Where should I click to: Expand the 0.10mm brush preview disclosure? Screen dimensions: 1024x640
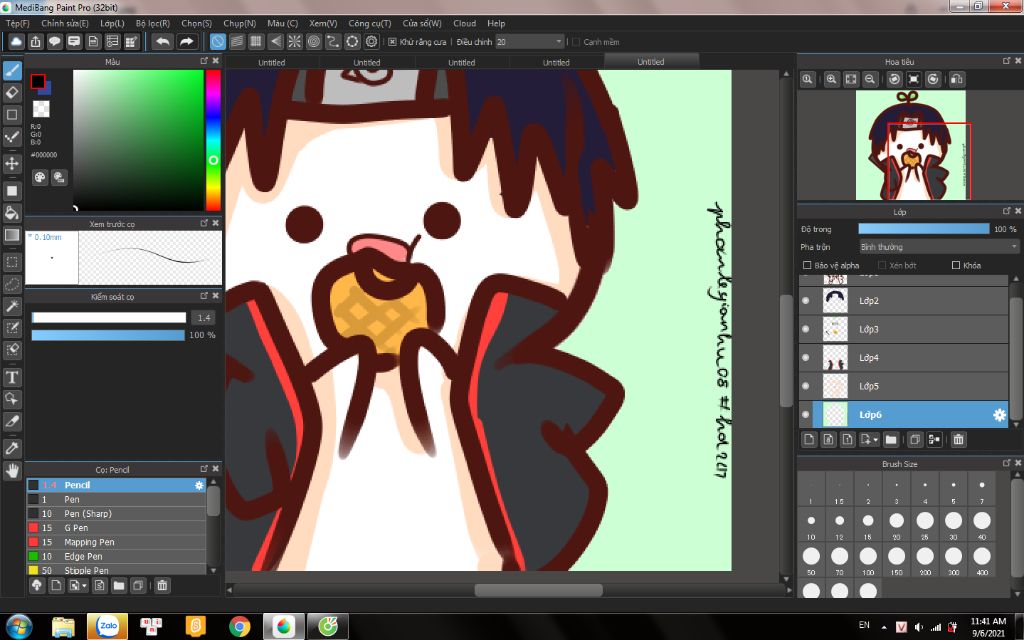[30, 236]
